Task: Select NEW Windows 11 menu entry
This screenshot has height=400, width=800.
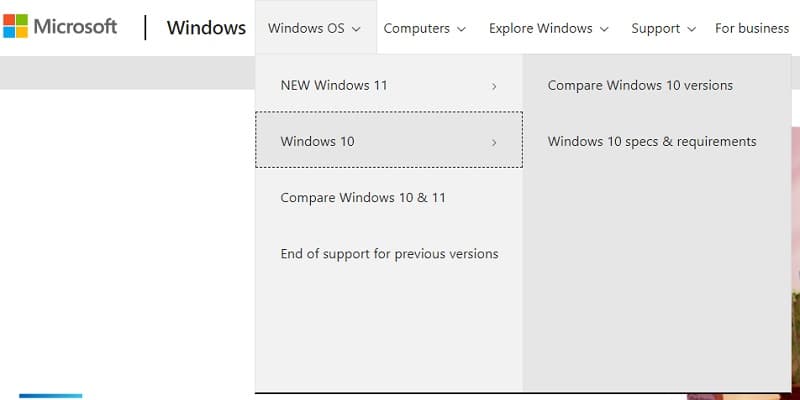Action: (x=389, y=85)
